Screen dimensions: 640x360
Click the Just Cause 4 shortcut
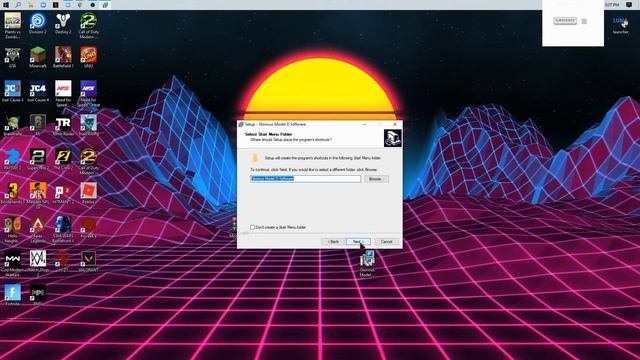click(38, 91)
